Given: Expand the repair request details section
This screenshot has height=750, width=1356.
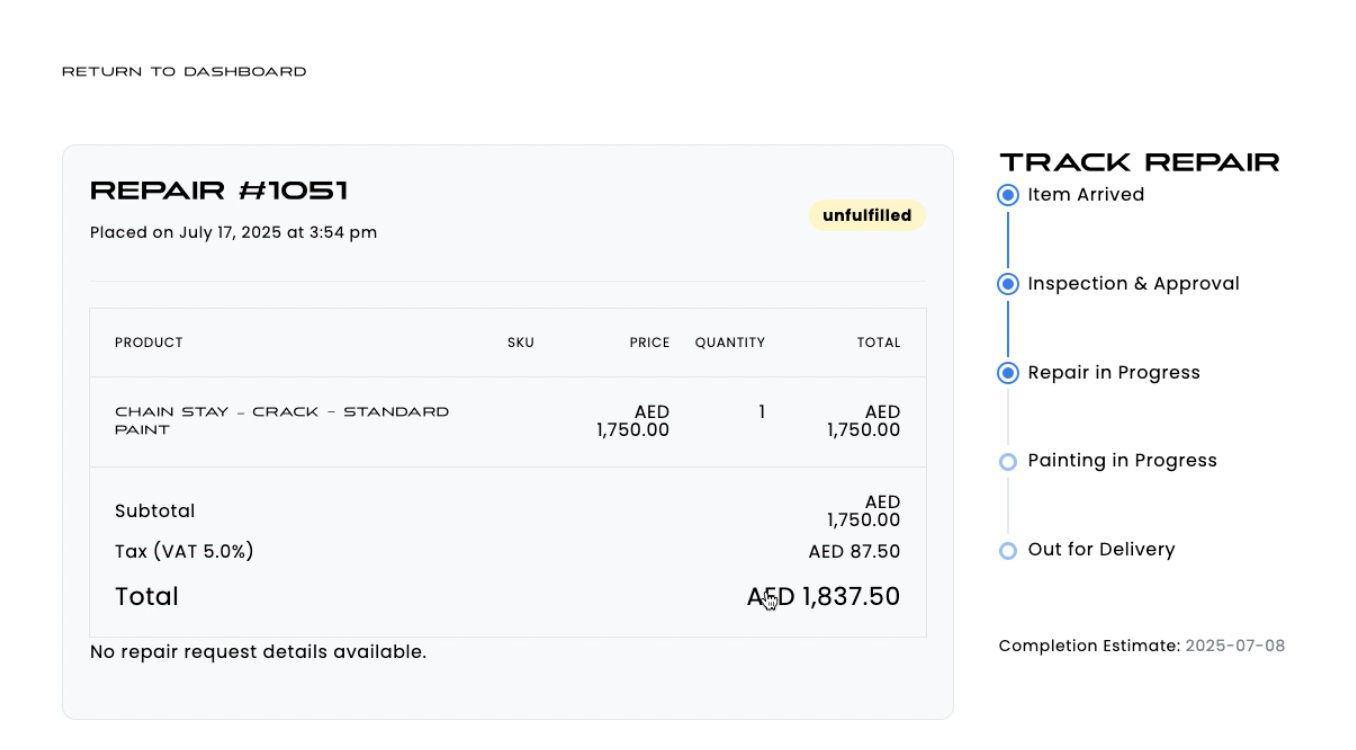Looking at the screenshot, I should (257, 650).
